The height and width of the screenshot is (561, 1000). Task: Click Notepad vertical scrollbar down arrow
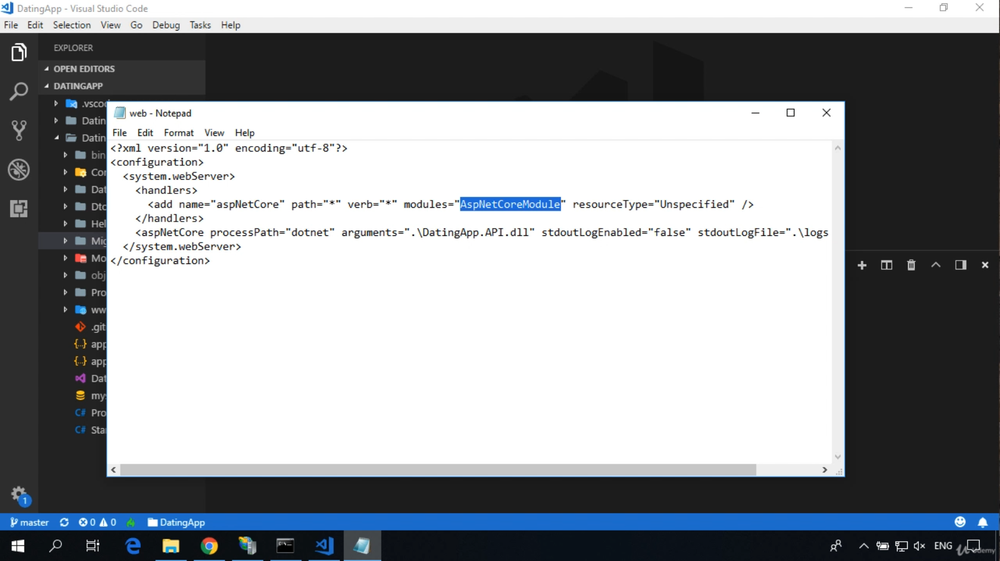click(837, 457)
